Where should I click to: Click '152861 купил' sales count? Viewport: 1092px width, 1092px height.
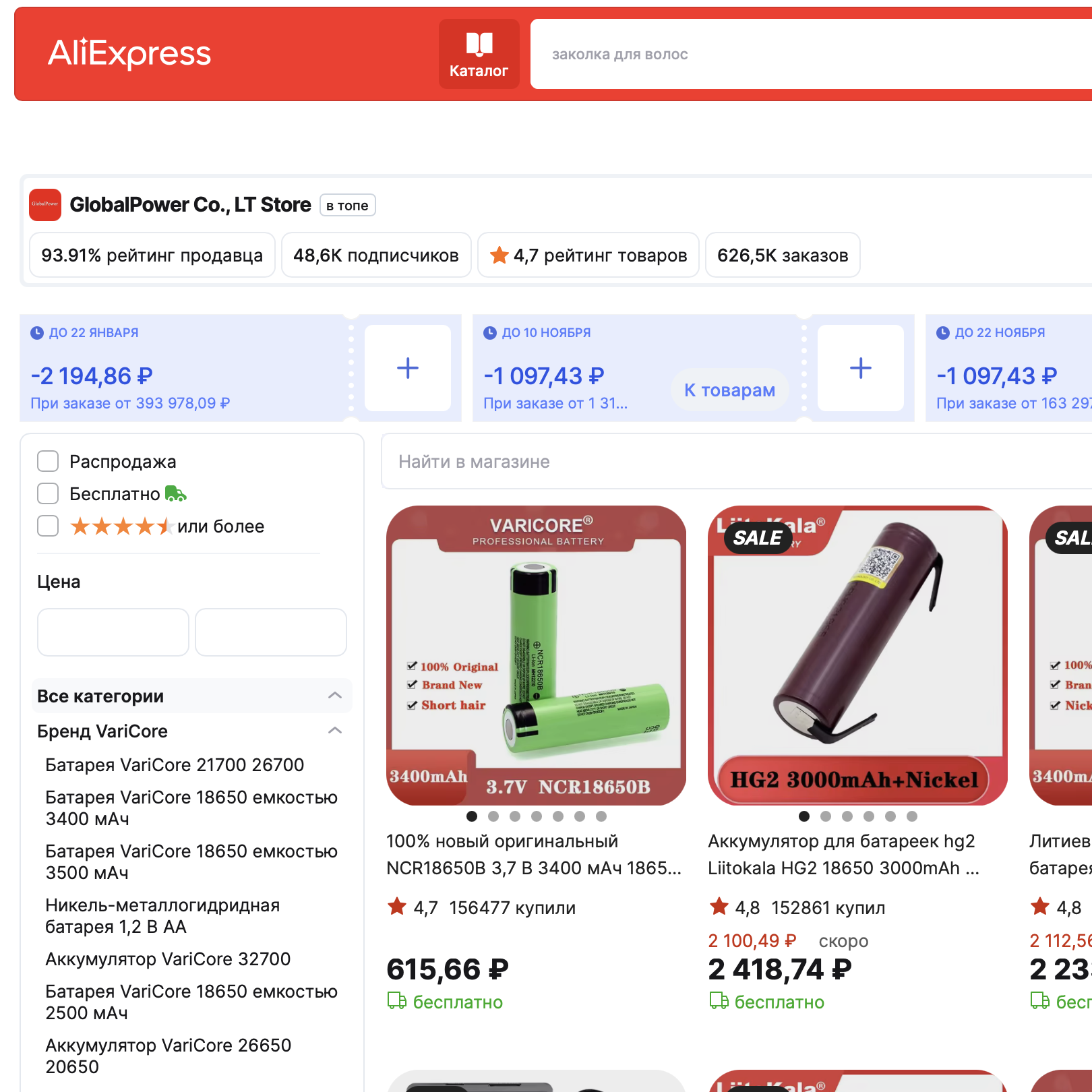tap(828, 908)
